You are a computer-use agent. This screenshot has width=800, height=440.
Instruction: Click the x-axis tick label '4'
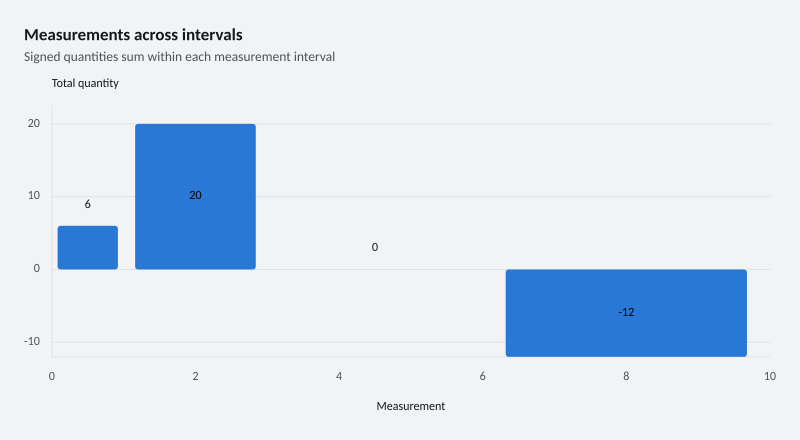click(x=339, y=376)
